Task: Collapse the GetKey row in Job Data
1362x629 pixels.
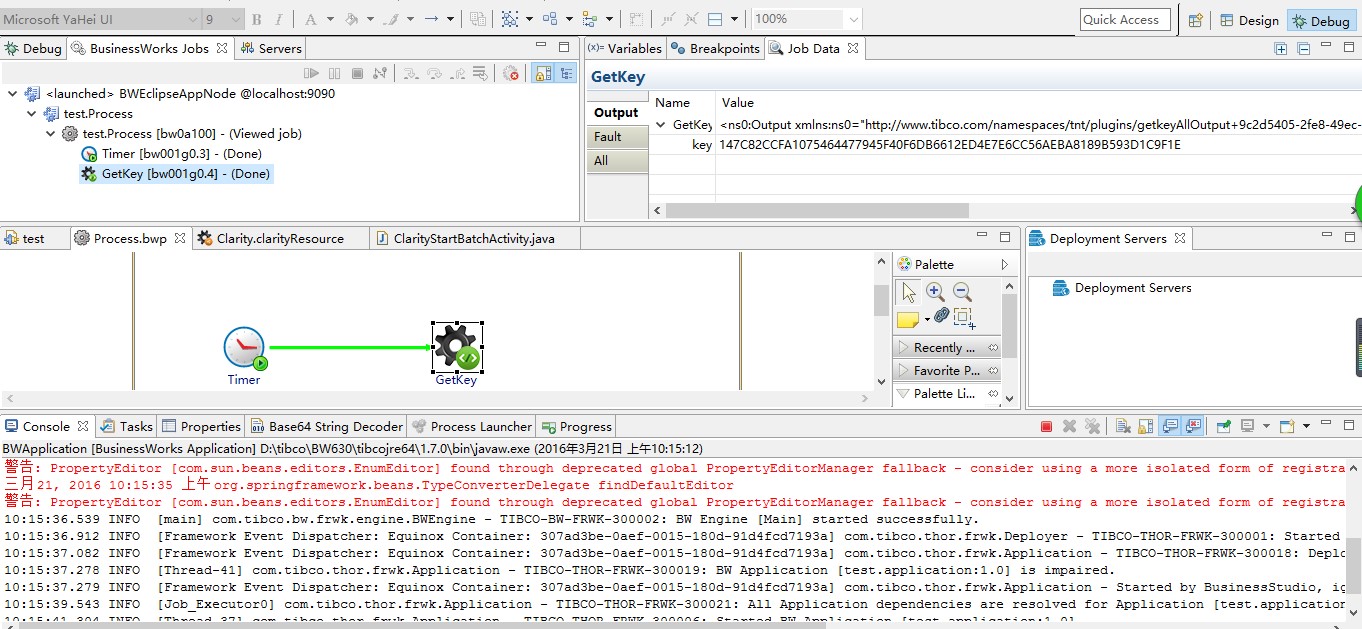Action: tap(661, 125)
